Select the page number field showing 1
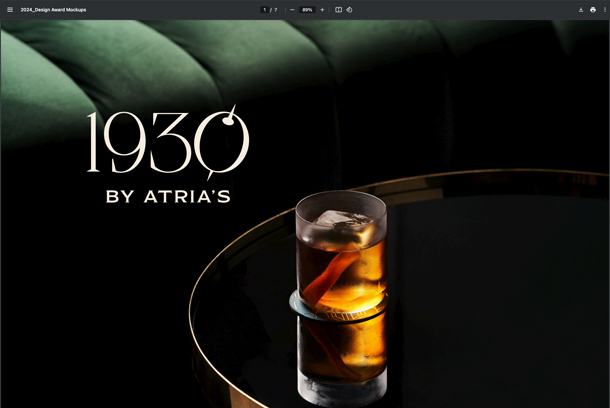Viewport: 610px width, 408px height. point(265,10)
